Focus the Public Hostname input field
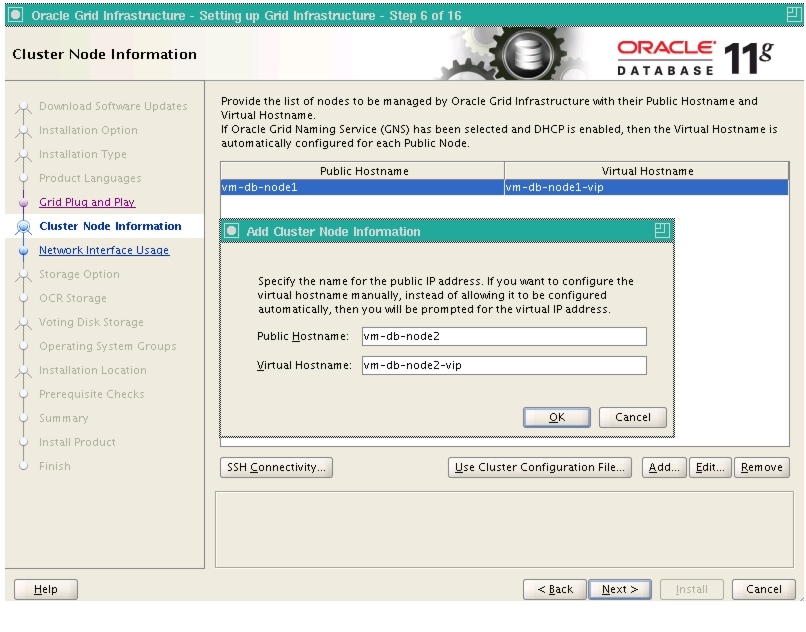806x632 pixels. (x=504, y=336)
